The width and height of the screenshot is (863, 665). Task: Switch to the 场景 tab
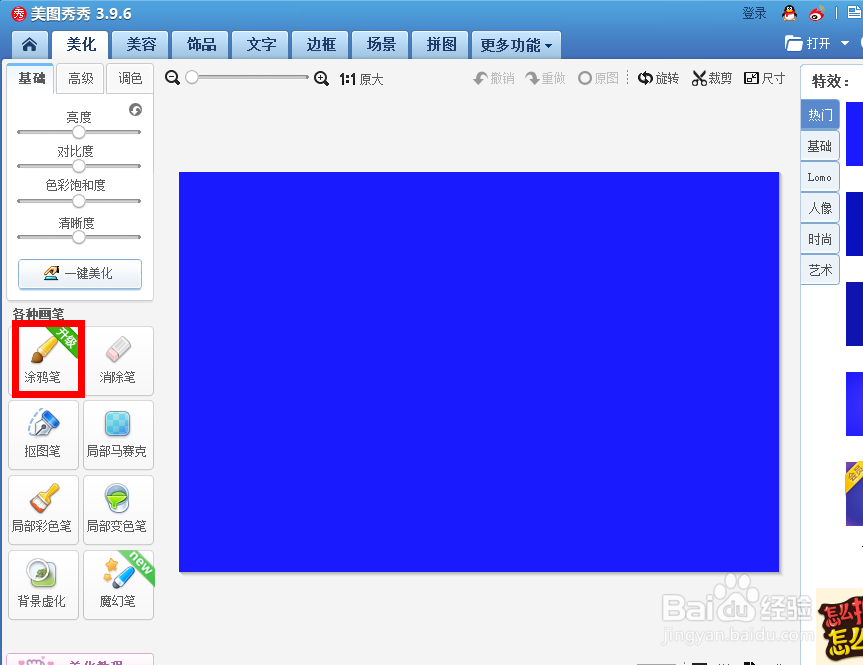[381, 45]
